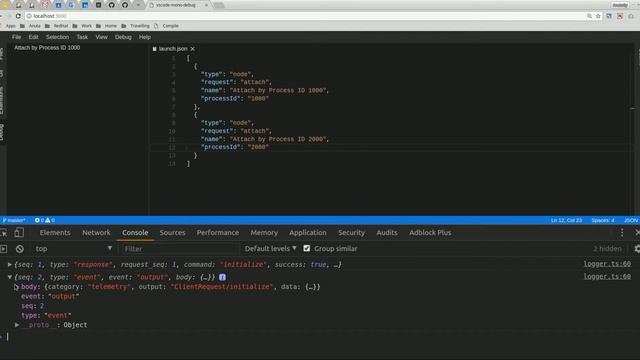Click the processId "2000" line in editor

pos(235,147)
